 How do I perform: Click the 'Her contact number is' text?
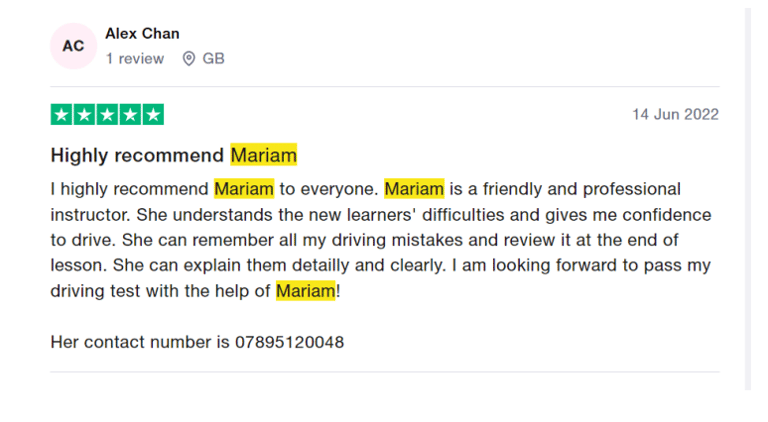tap(140, 342)
